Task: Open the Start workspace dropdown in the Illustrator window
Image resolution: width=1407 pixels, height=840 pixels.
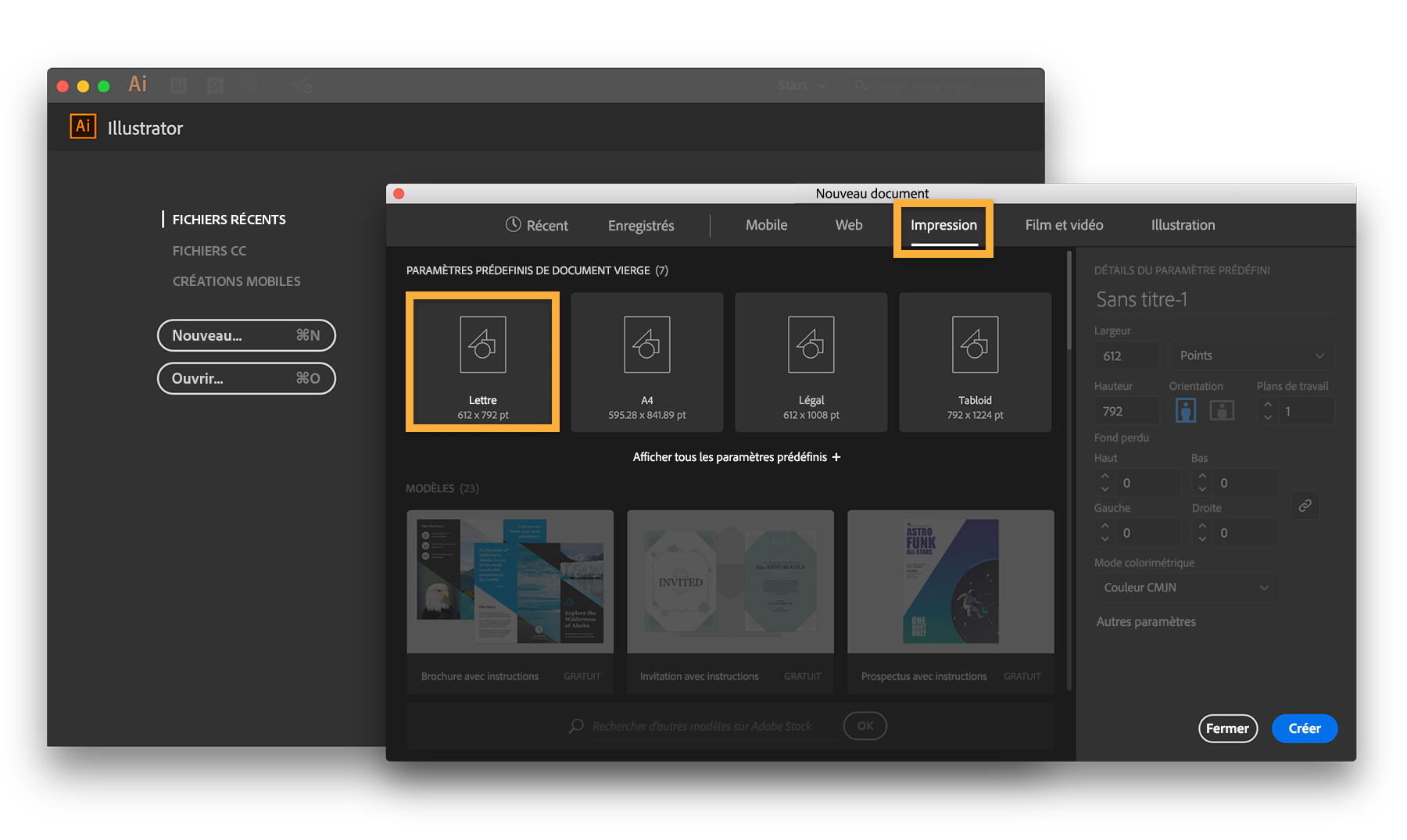Action: (x=801, y=85)
